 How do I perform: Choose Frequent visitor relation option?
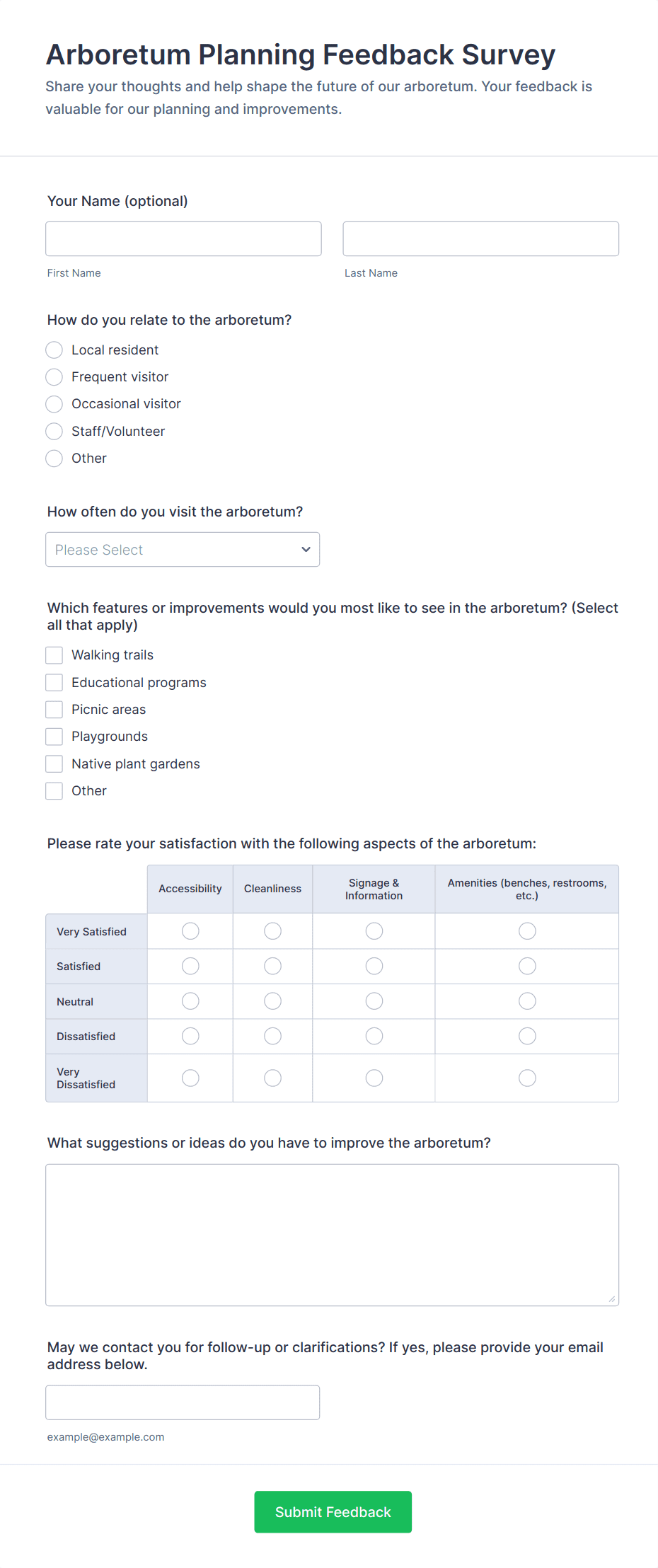(54, 376)
